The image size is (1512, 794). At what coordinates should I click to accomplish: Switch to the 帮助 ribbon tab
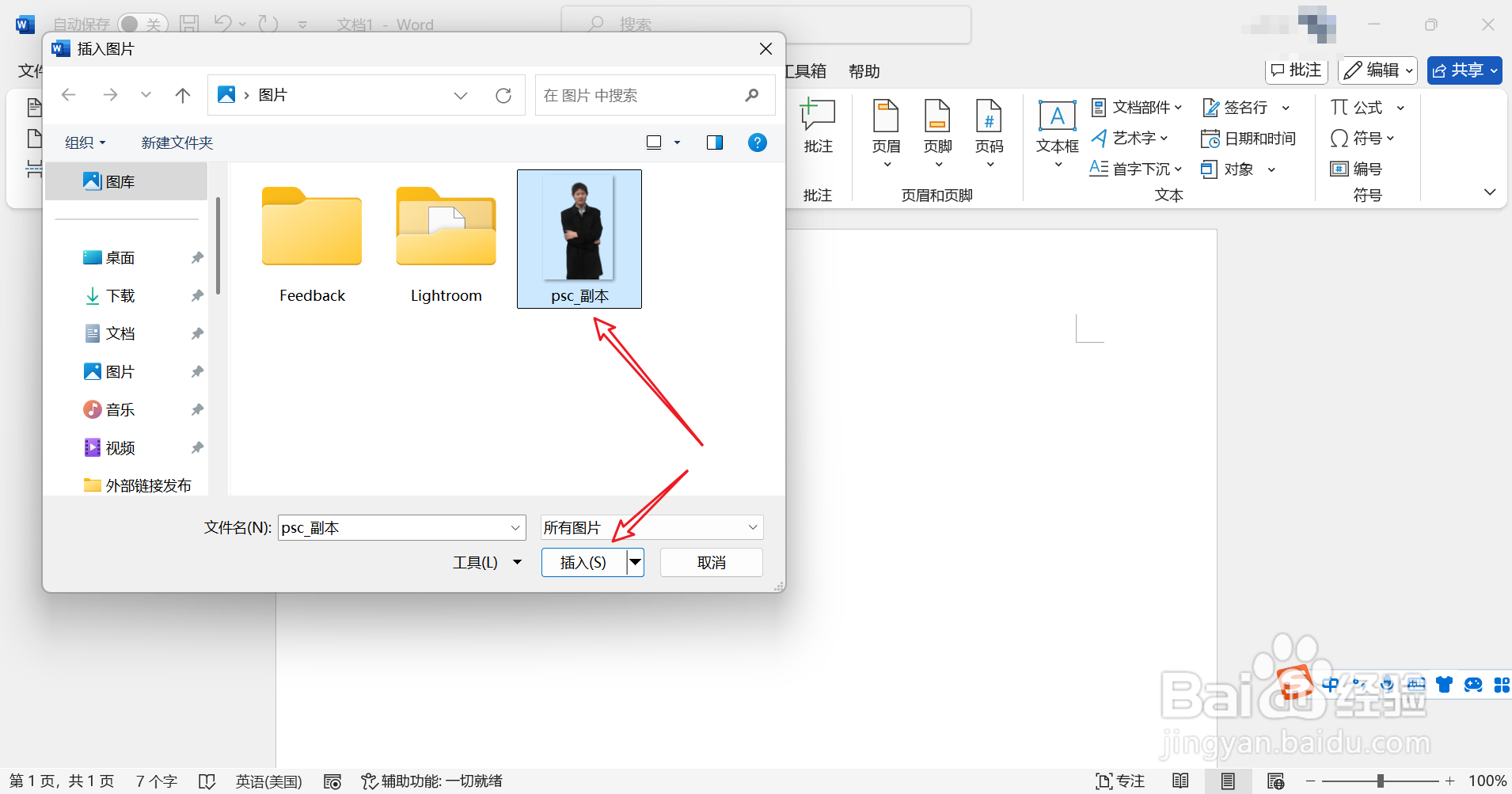(864, 71)
